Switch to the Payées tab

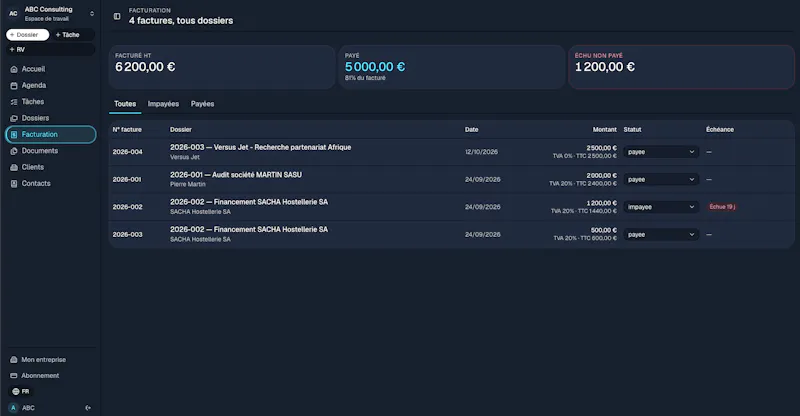tap(203, 104)
